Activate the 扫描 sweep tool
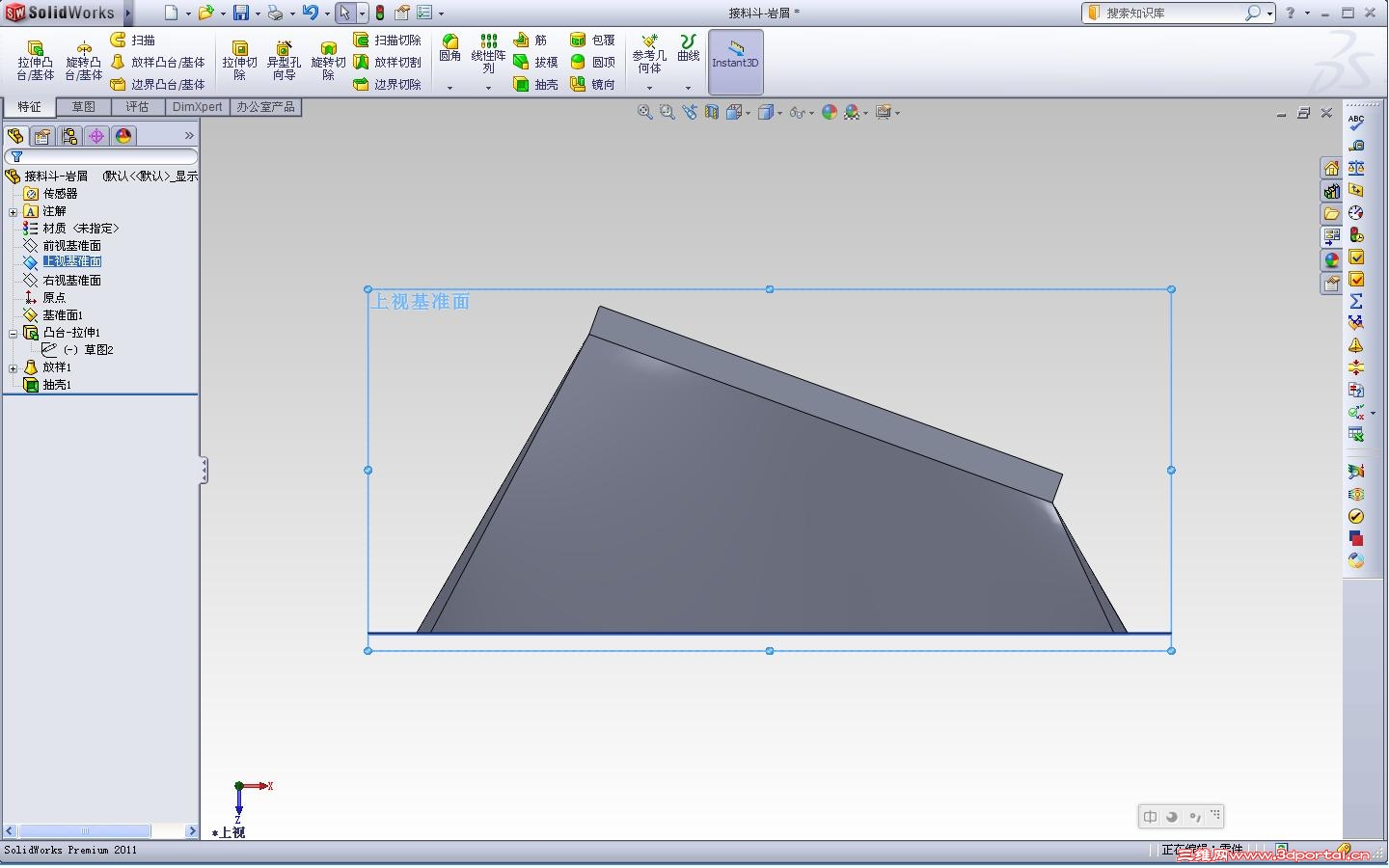 [133, 40]
